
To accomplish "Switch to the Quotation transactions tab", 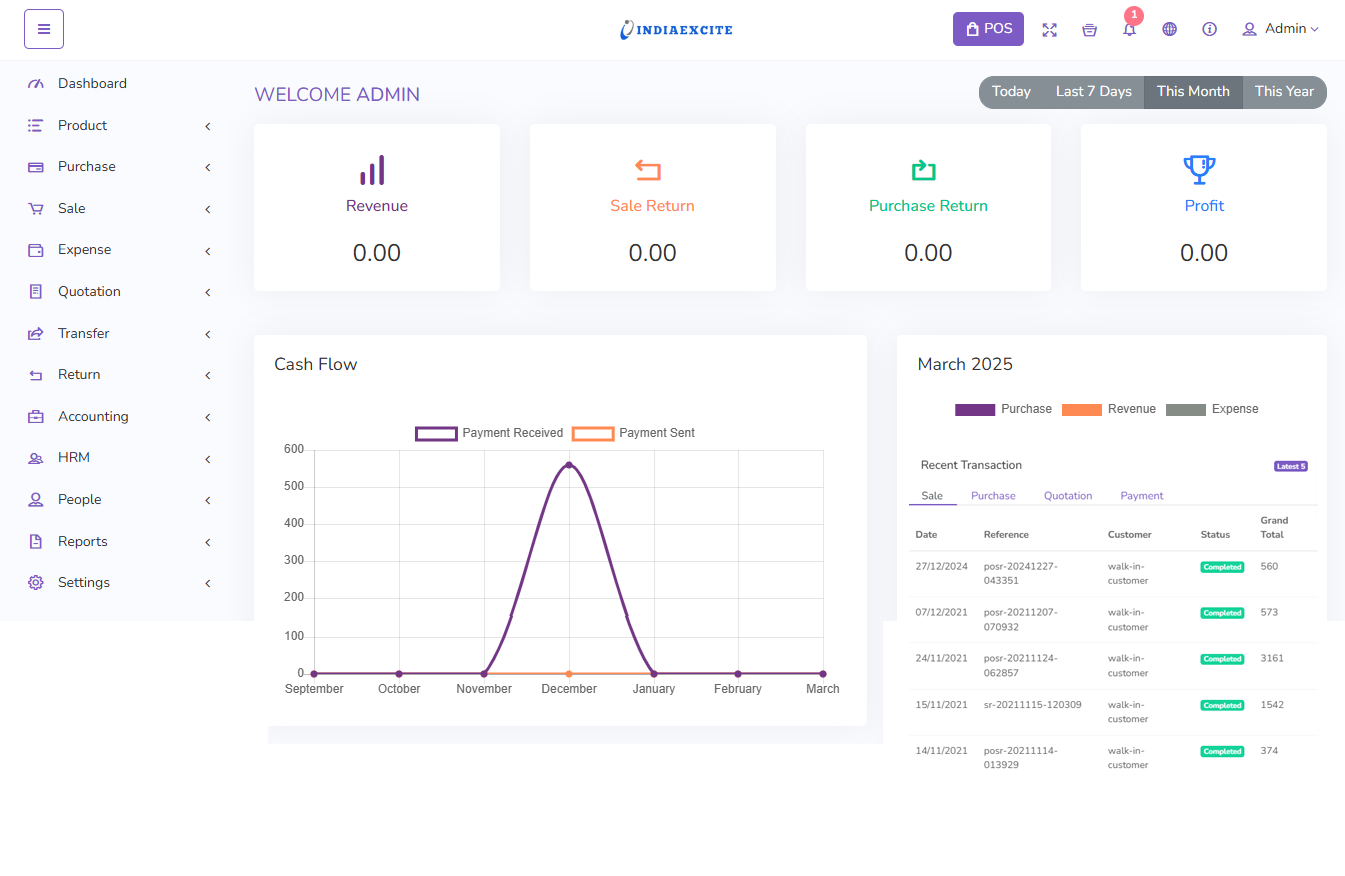I will (1067, 496).
